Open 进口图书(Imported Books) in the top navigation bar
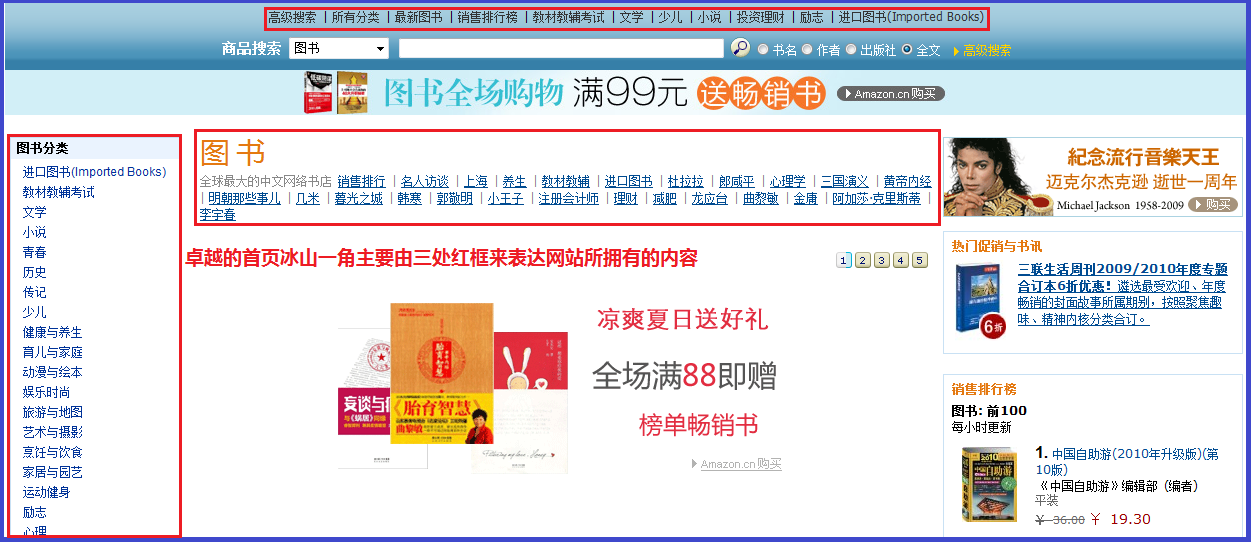 911,17
